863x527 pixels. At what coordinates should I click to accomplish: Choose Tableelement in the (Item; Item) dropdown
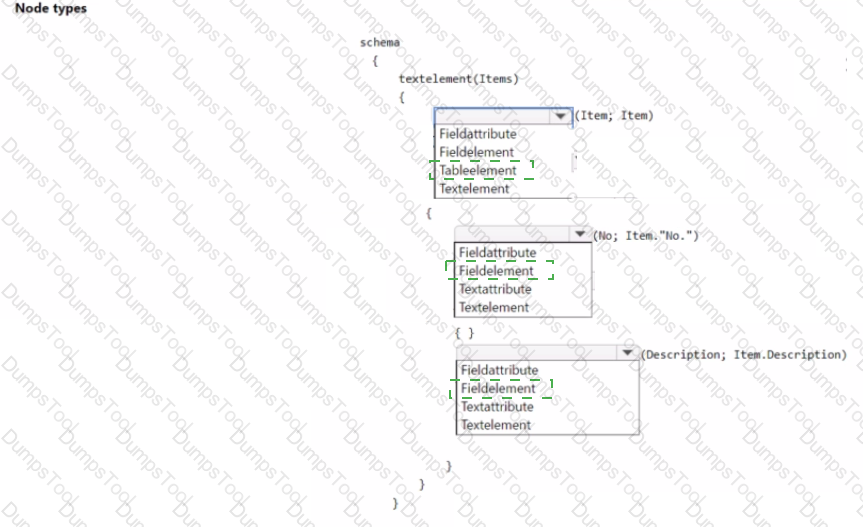coord(478,171)
